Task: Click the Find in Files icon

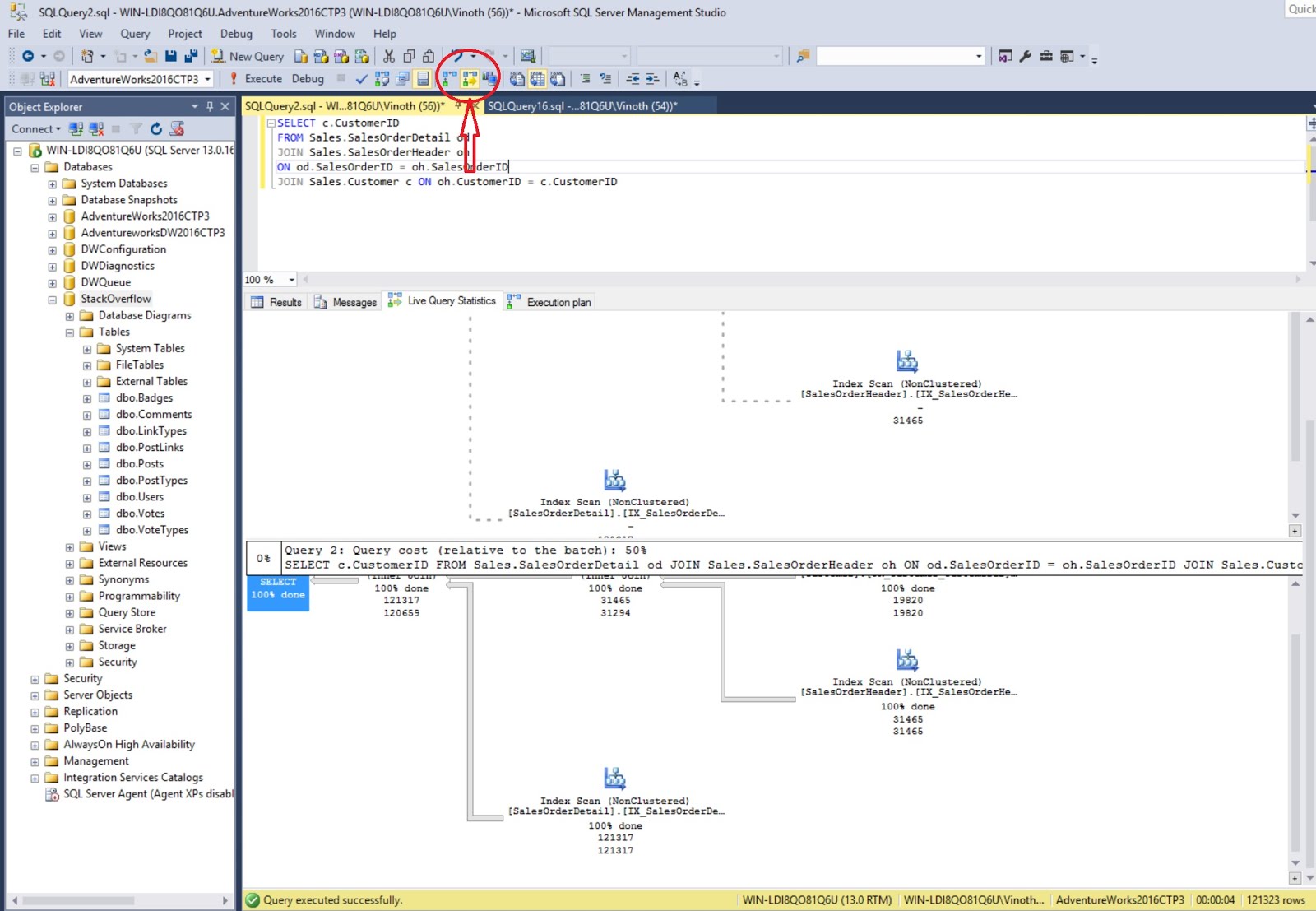Action: [803, 56]
